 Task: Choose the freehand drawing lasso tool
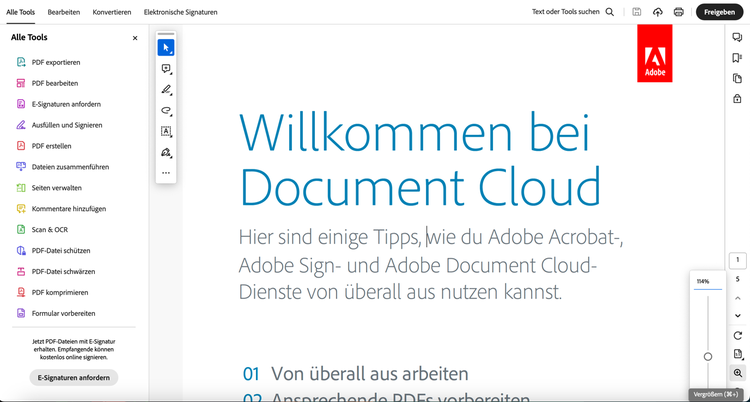click(x=166, y=111)
